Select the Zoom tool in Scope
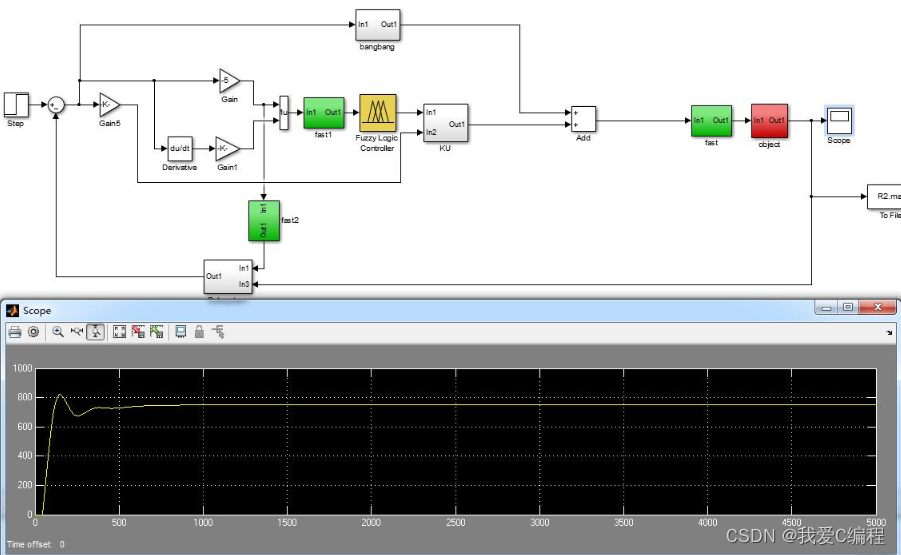 pyautogui.click(x=58, y=332)
